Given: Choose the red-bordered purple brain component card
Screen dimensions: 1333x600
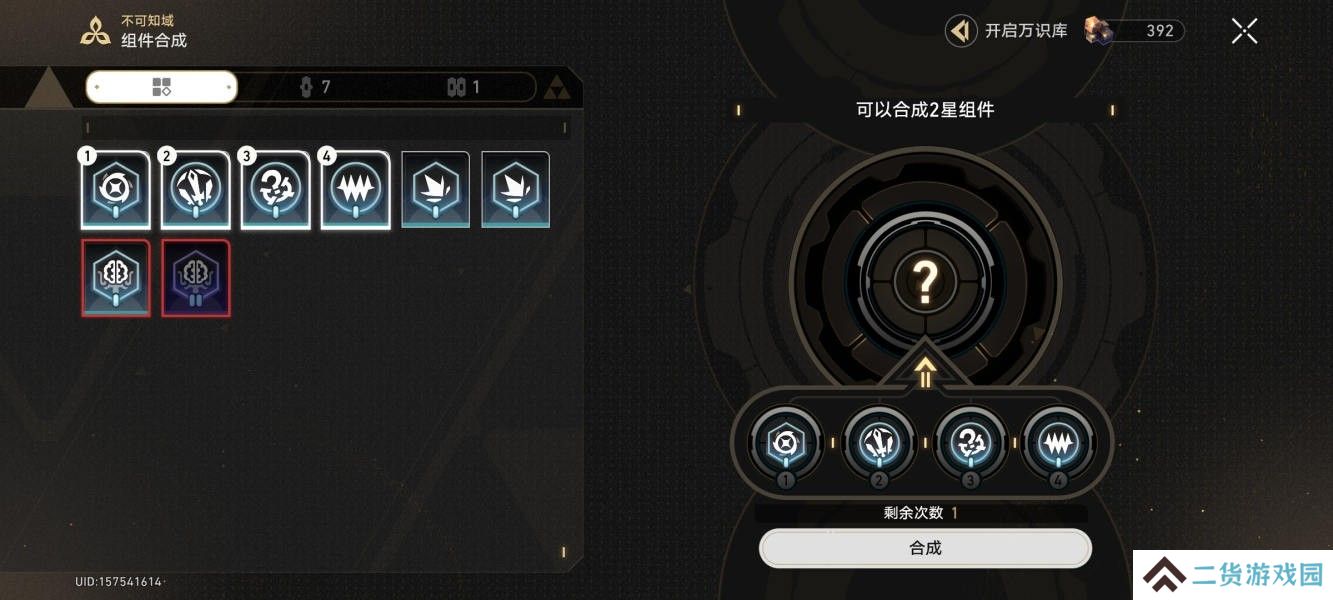Looking at the screenshot, I should (196, 278).
